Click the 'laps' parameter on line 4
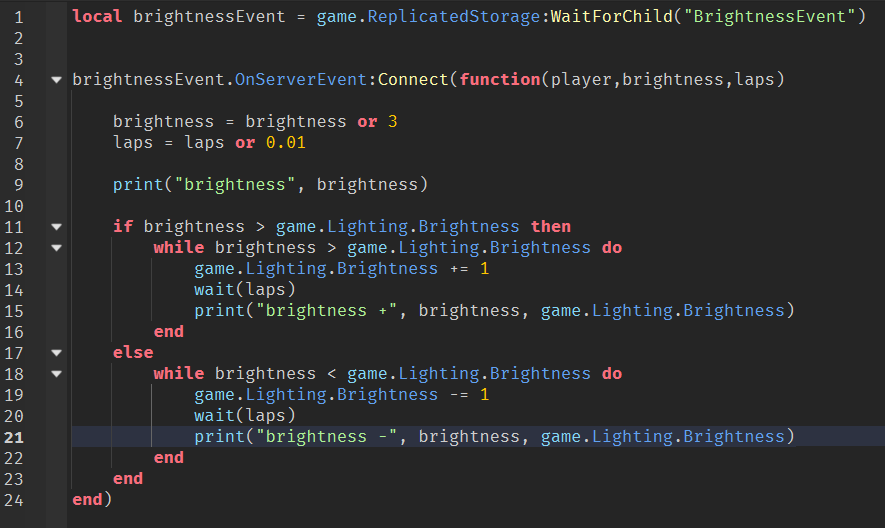Screen dimensions: 885x528 754,80
